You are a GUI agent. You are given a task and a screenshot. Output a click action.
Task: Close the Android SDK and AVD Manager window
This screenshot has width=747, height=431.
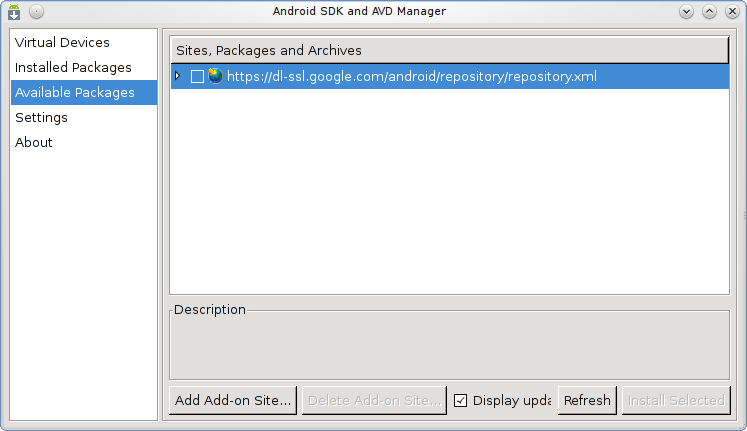tap(731, 12)
